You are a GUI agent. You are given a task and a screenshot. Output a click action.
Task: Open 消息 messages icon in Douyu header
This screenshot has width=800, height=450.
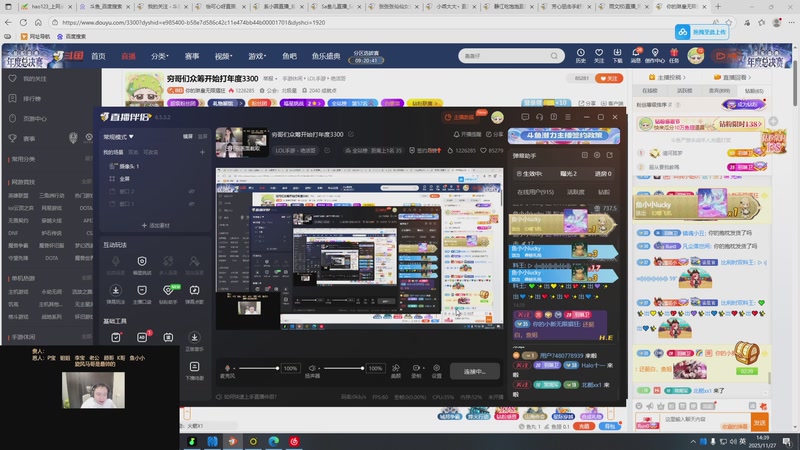(x=636, y=56)
